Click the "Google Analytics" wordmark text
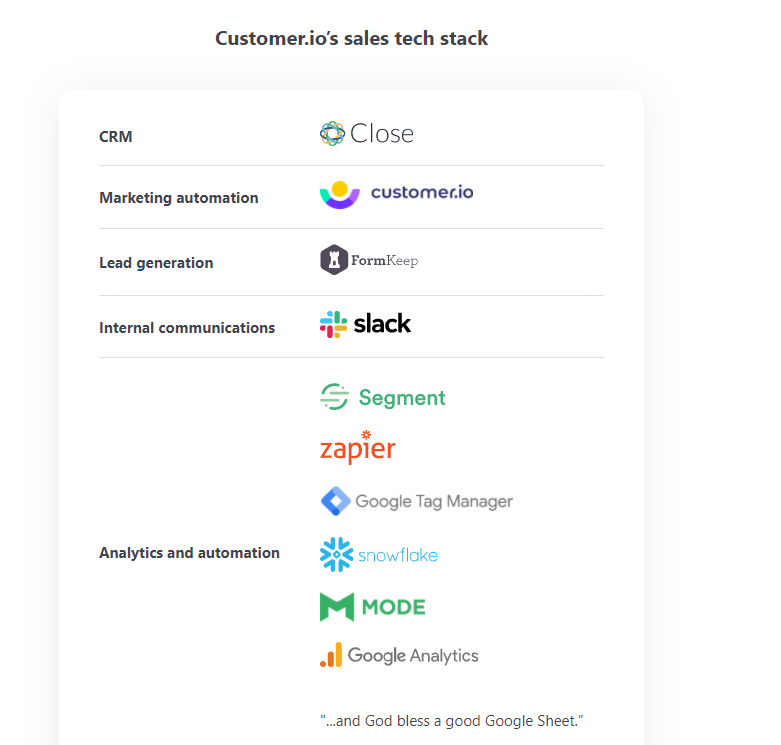 pos(413,656)
